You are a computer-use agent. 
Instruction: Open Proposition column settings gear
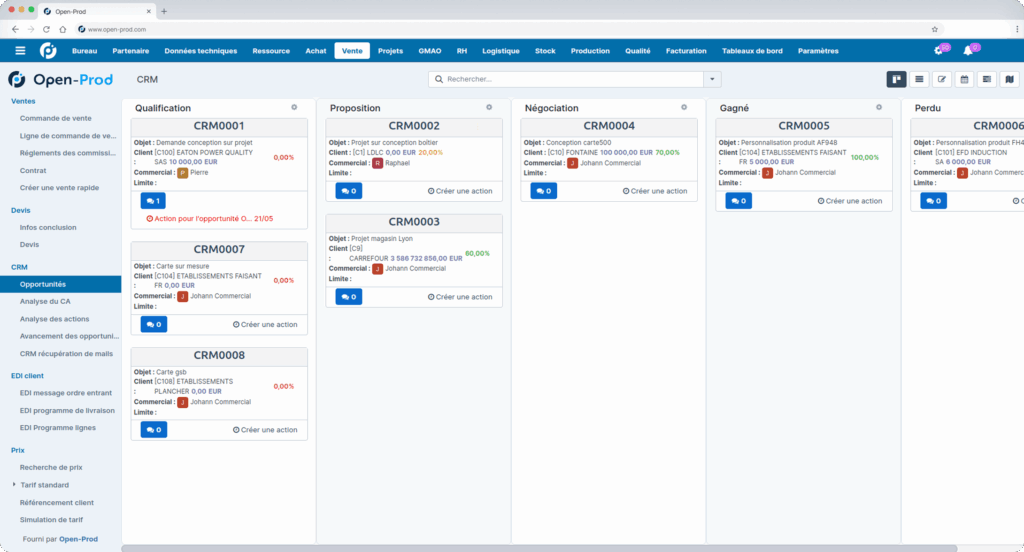pos(489,107)
